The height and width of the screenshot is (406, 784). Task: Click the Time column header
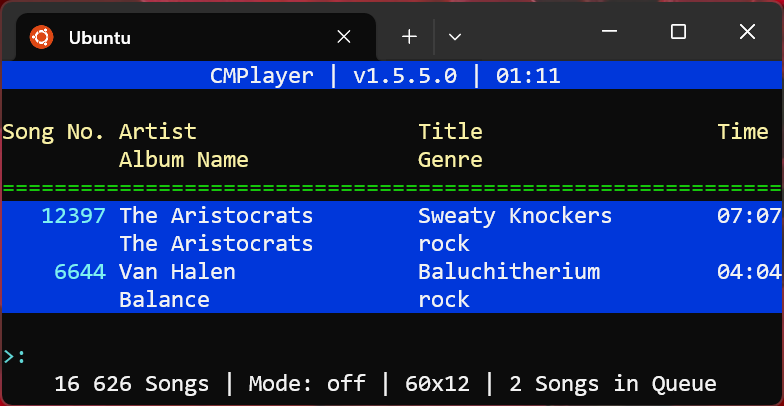click(743, 132)
